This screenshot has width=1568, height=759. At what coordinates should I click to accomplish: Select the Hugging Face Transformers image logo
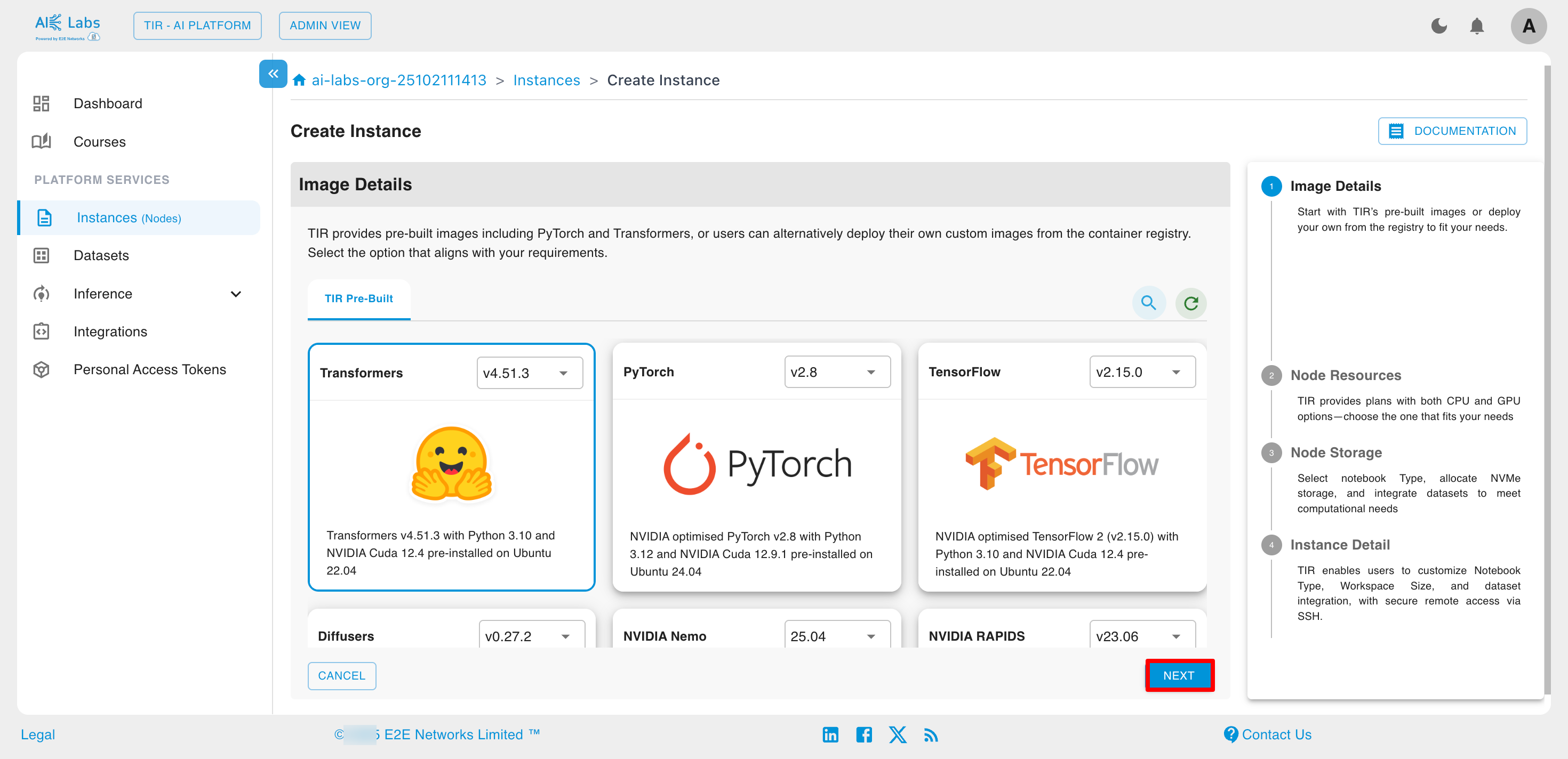(451, 465)
